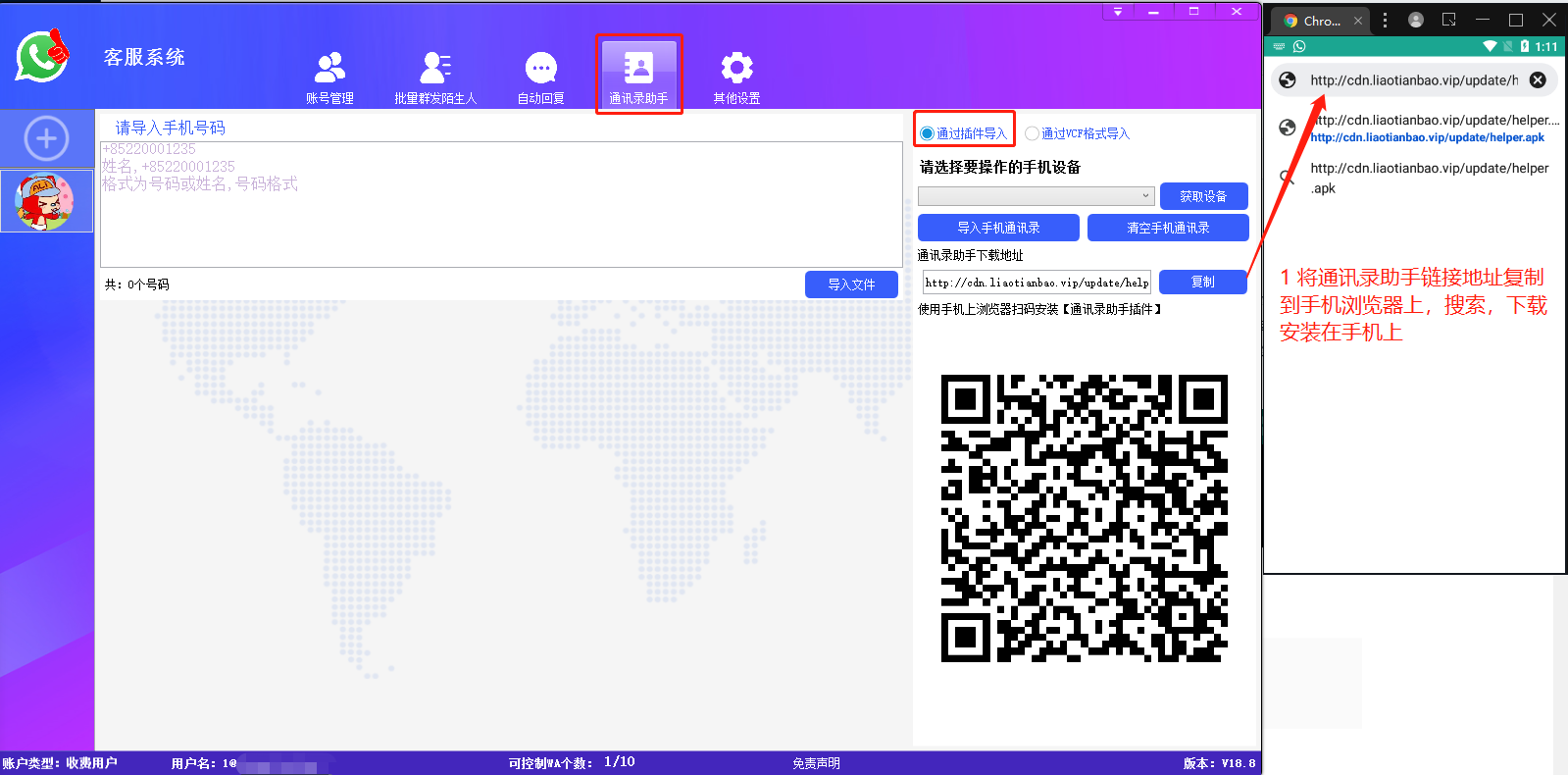This screenshot has height=775, width=1568.
Task: Click WhatsApp icon in phone status bar
Action: [1299, 46]
